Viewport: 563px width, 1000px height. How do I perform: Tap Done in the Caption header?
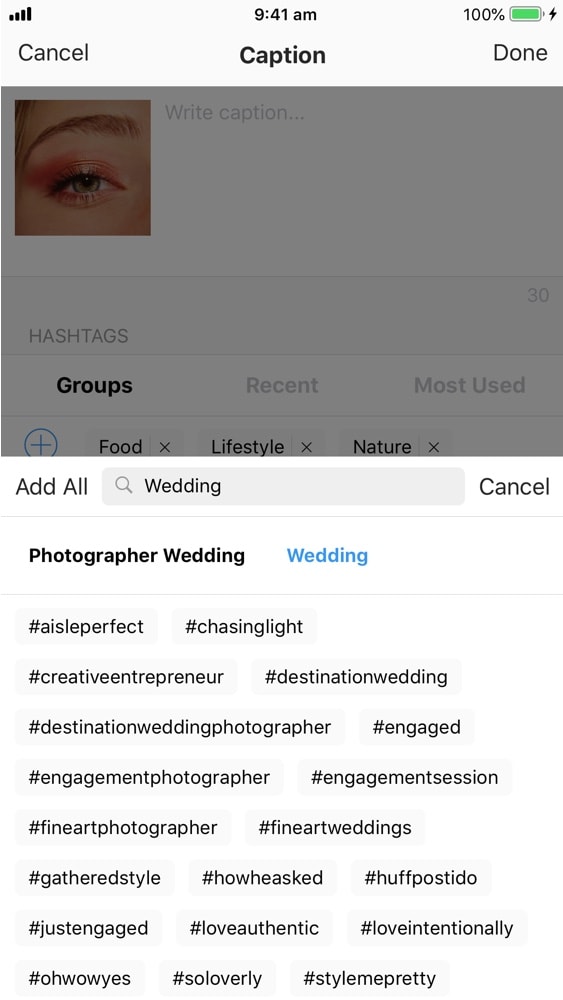520,53
